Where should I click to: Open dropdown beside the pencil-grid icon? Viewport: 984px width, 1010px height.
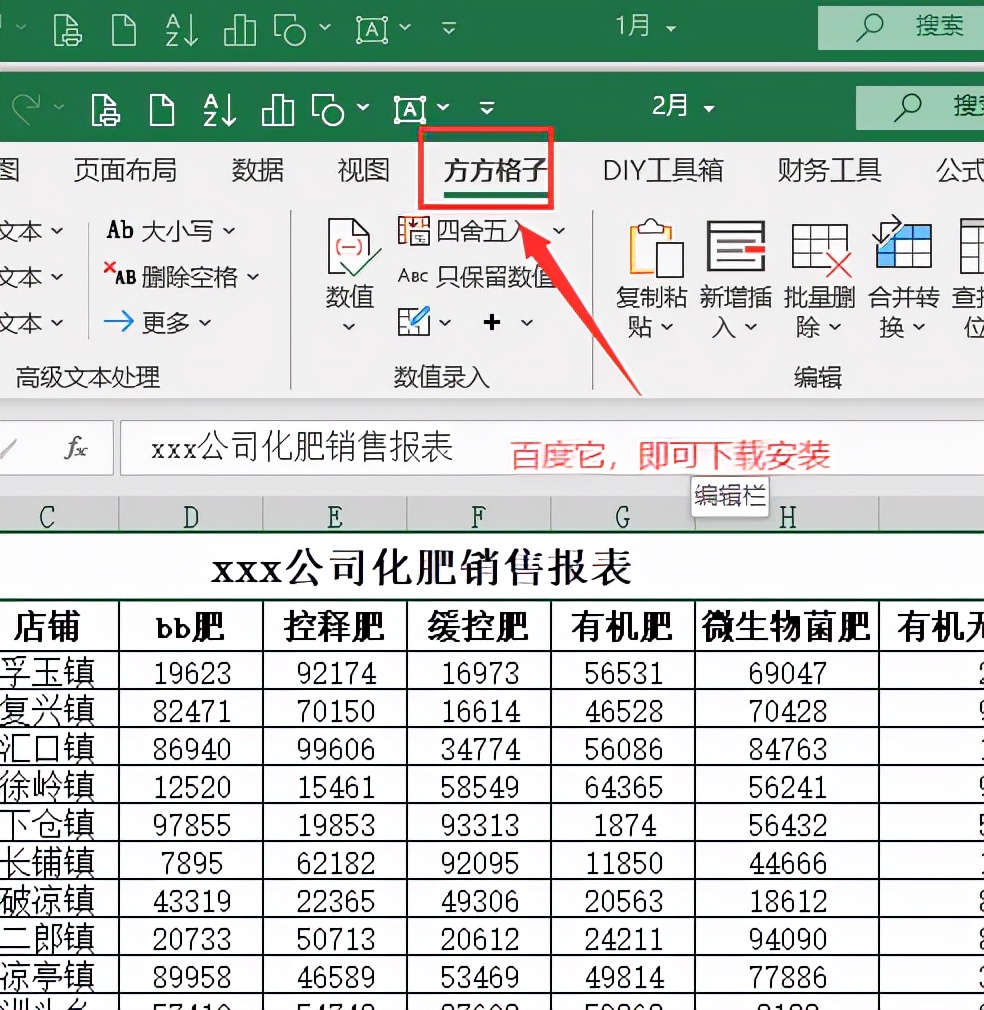point(445,322)
